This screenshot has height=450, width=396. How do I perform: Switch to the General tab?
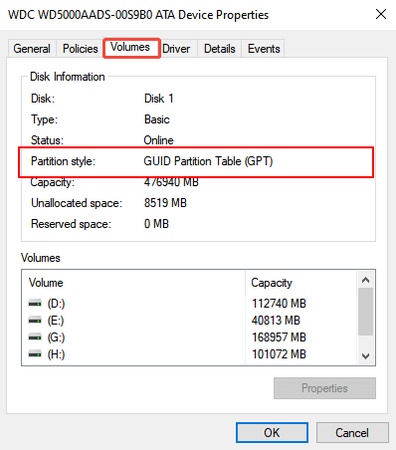[32, 49]
